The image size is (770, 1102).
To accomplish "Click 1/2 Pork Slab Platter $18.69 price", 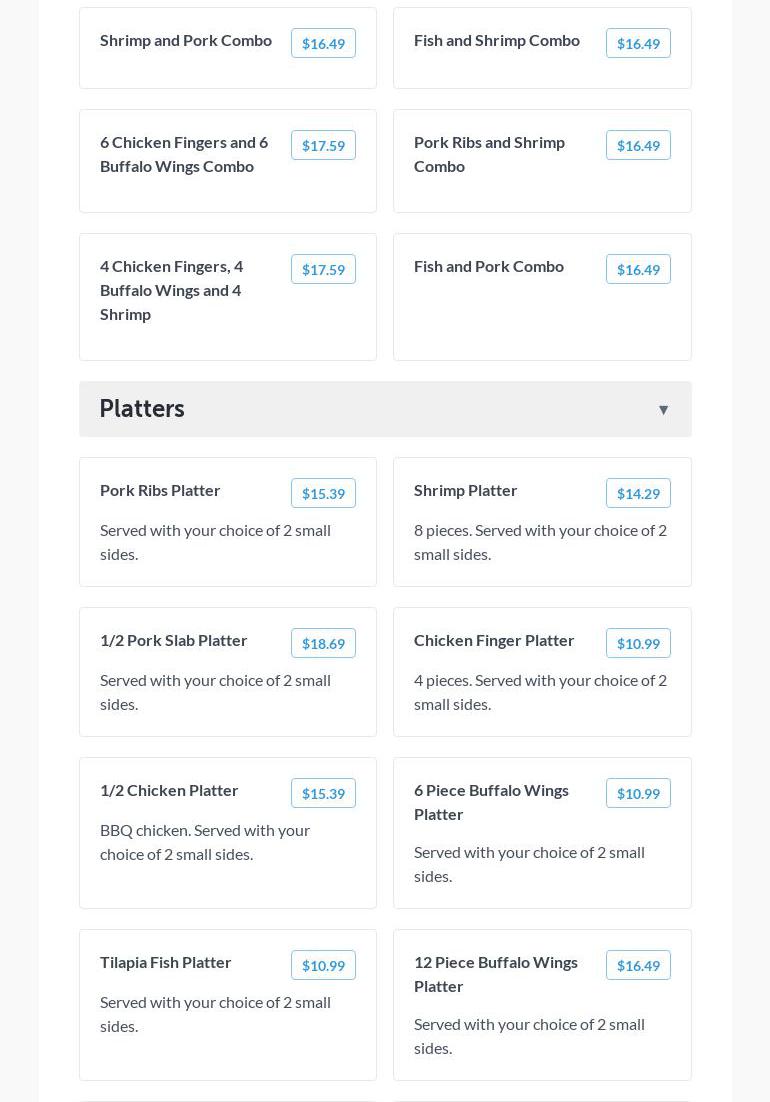I will click(x=323, y=643).
